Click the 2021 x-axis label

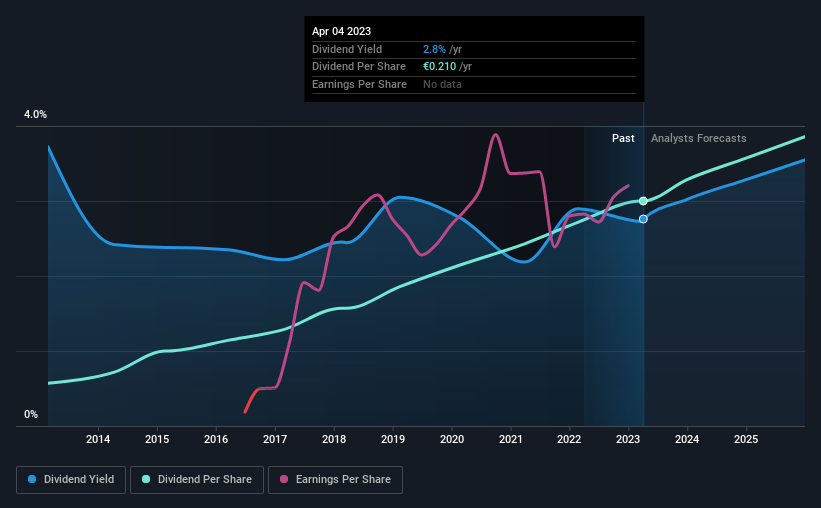point(511,439)
